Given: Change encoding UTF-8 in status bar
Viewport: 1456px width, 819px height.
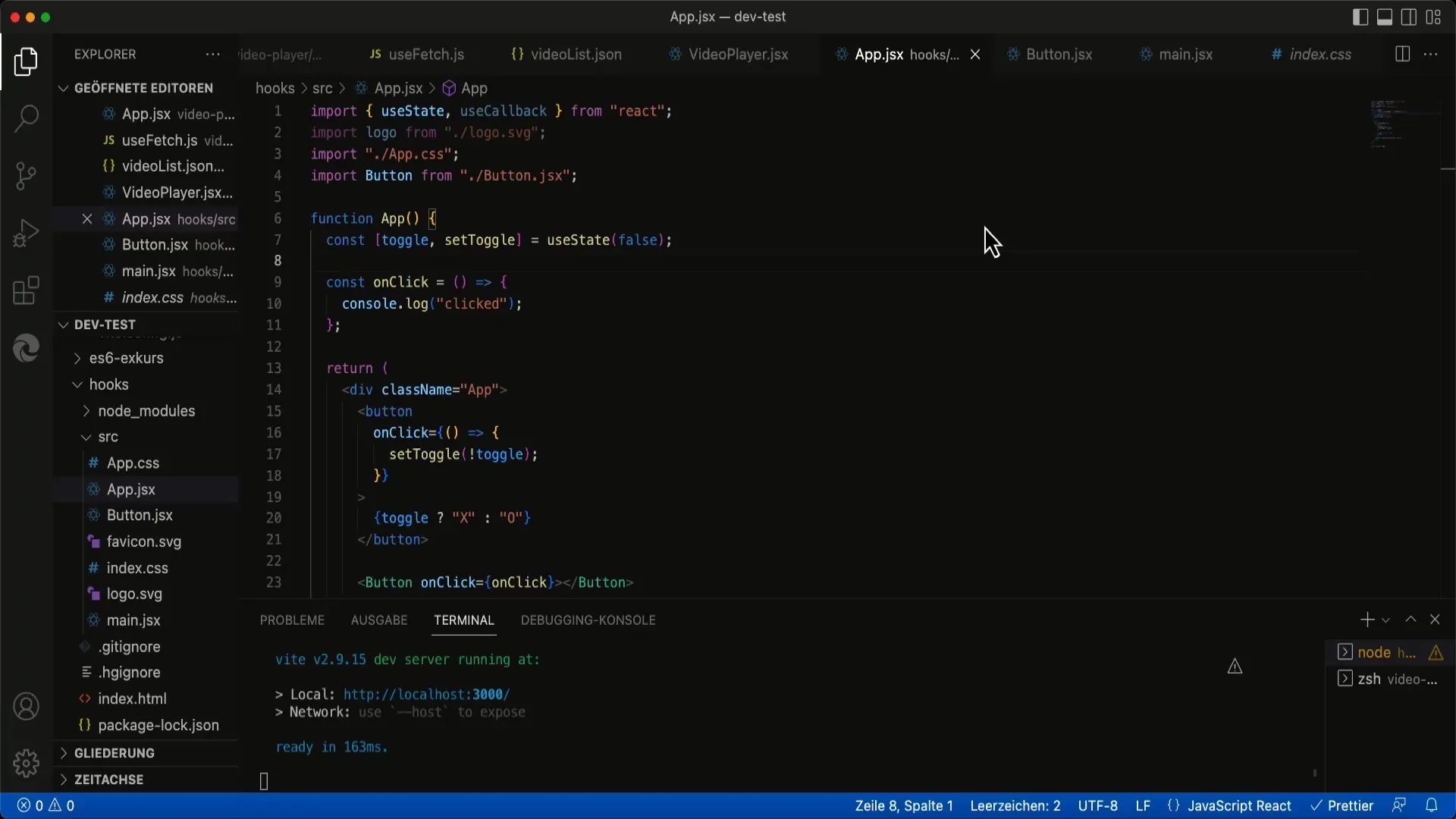Looking at the screenshot, I should tap(1098, 805).
